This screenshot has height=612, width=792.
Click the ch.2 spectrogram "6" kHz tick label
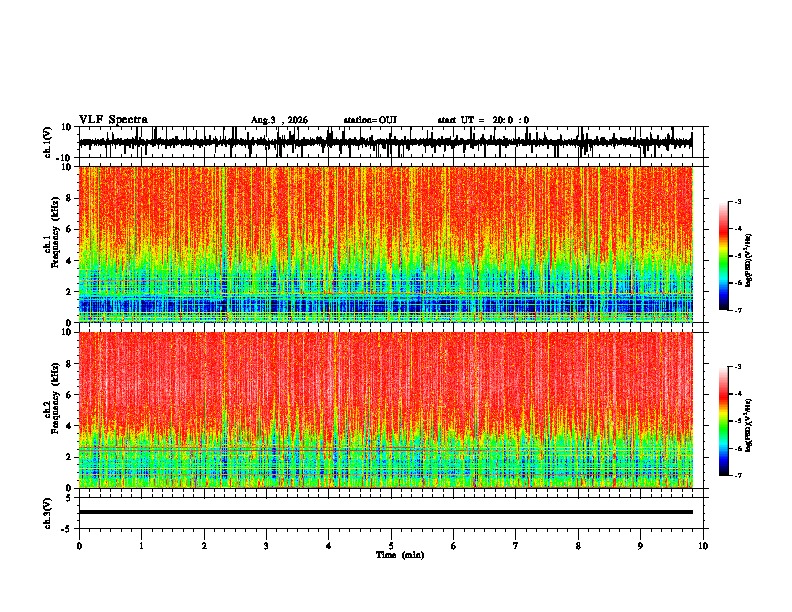(70, 394)
